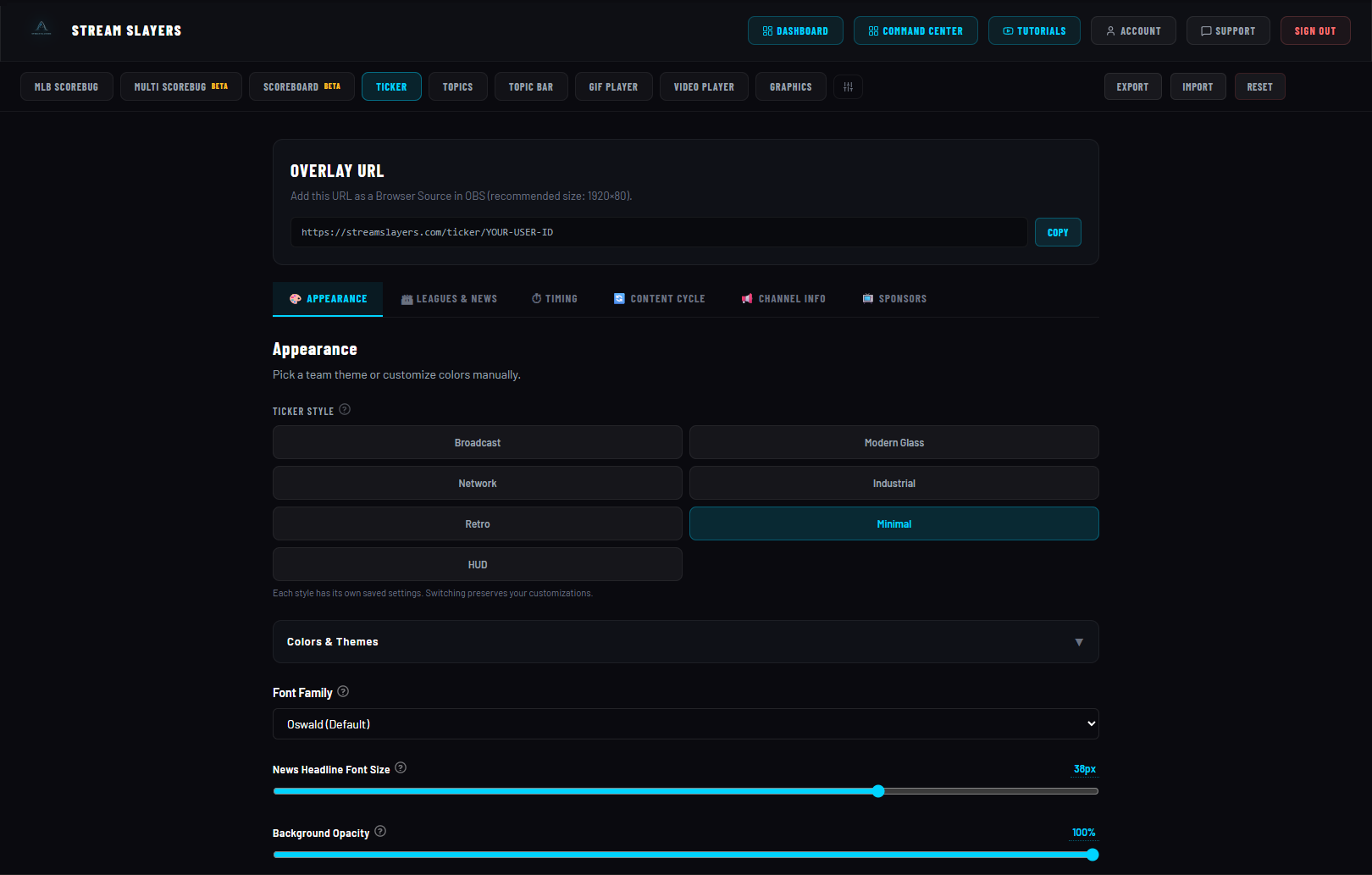Open Tutorials

(1034, 30)
